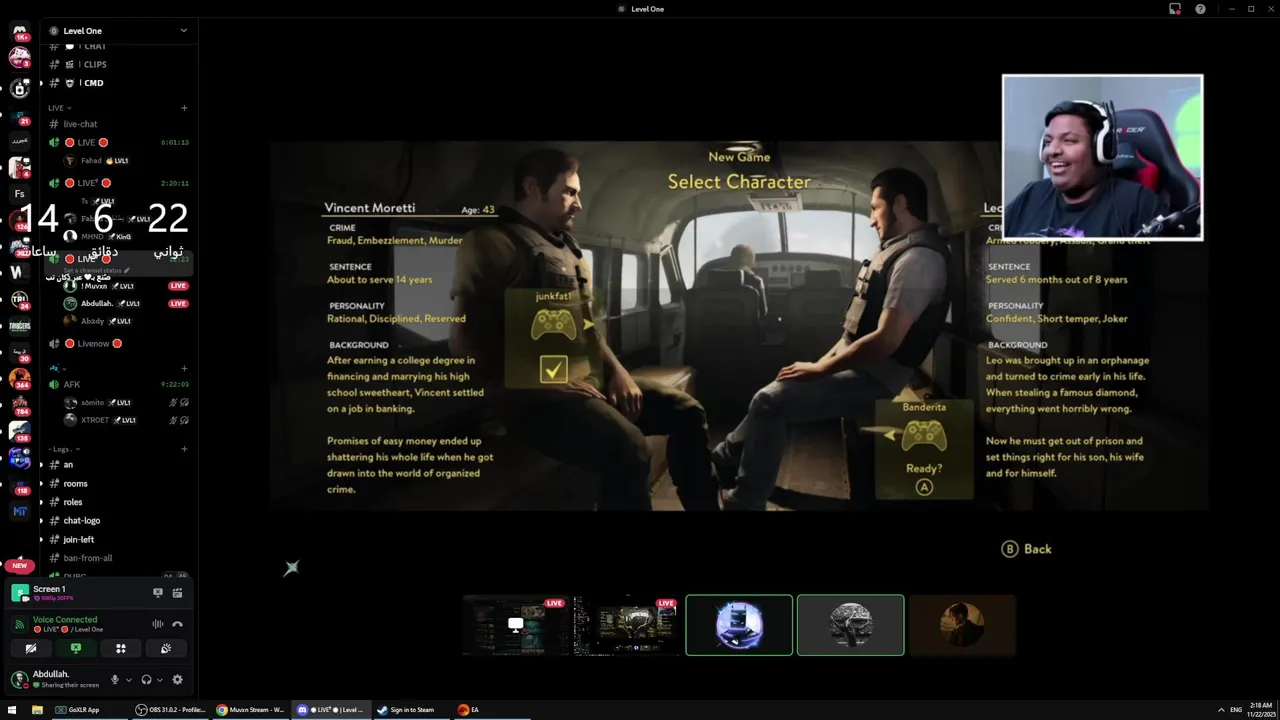
Task: Open microphone input options arrow
Action: [128, 680]
